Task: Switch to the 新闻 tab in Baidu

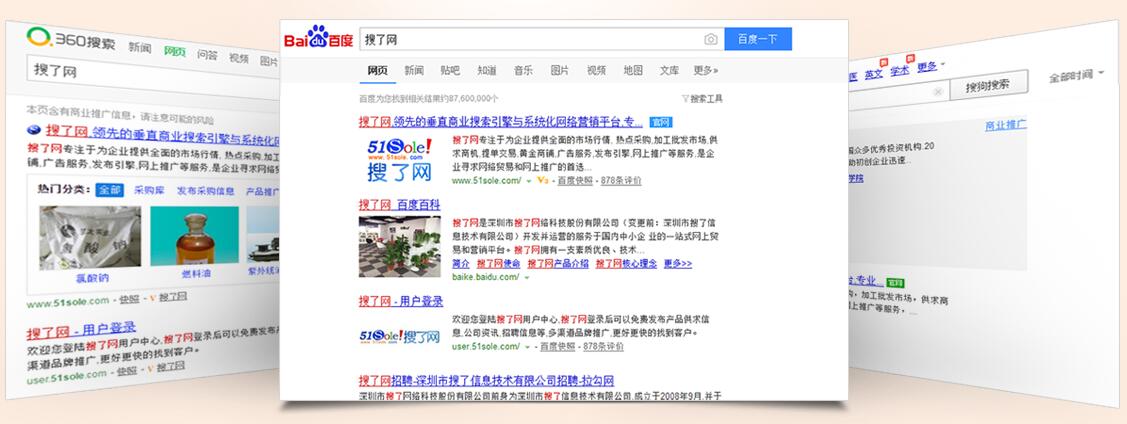Action: click(x=414, y=70)
